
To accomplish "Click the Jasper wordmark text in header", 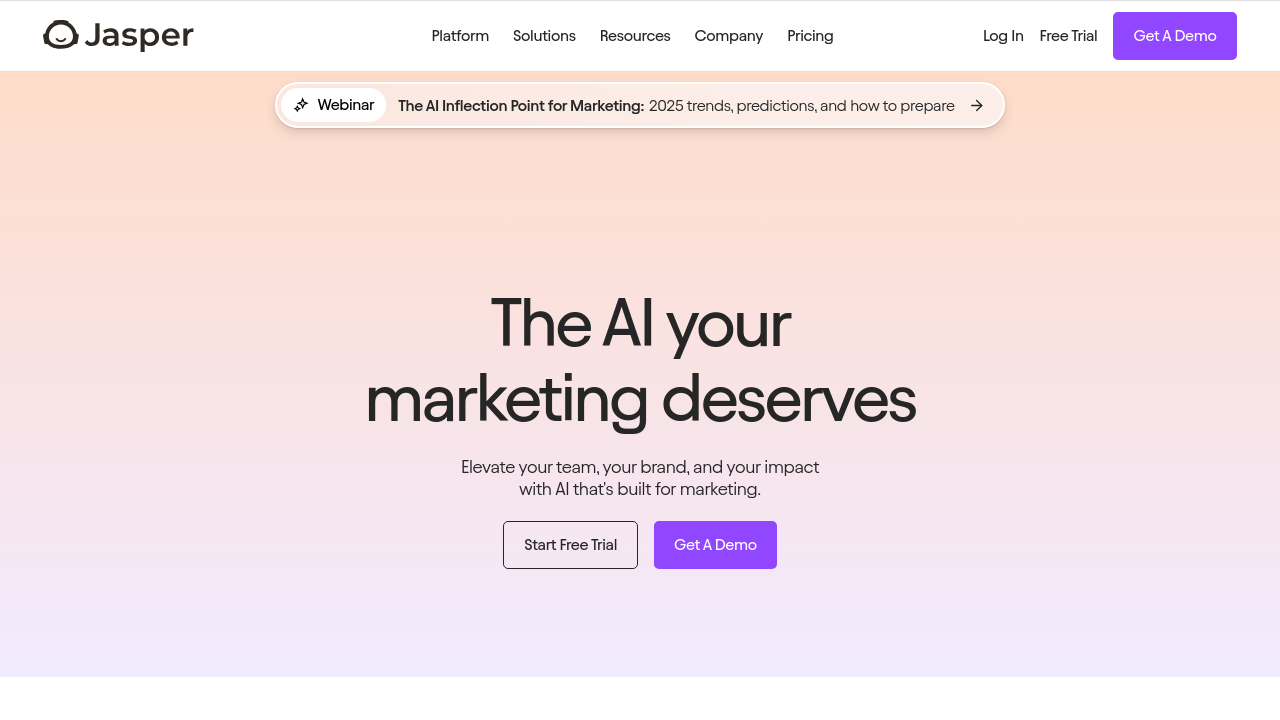I will pyautogui.click(x=139, y=36).
